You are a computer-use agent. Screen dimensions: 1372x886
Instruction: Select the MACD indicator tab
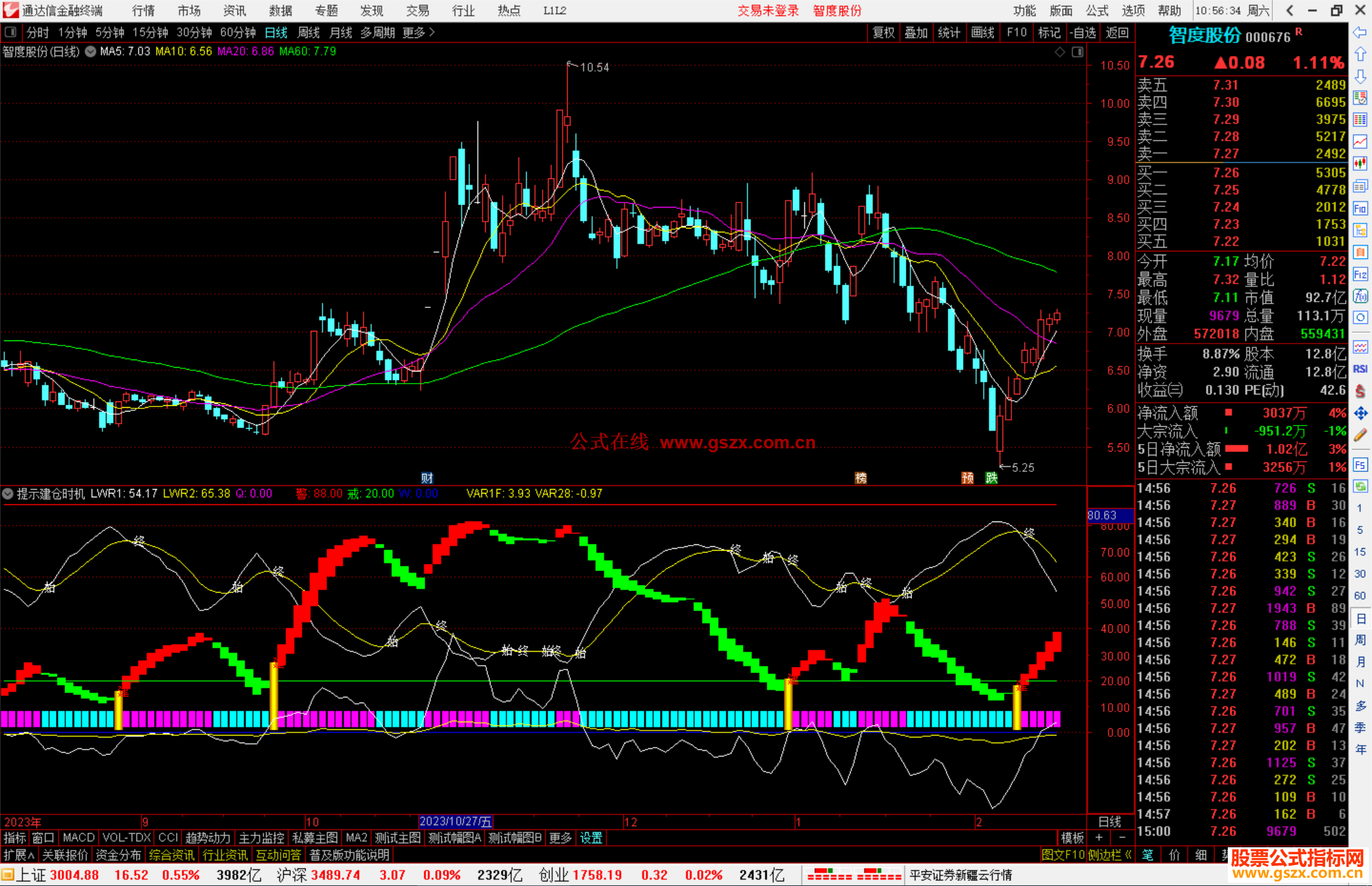[78, 838]
